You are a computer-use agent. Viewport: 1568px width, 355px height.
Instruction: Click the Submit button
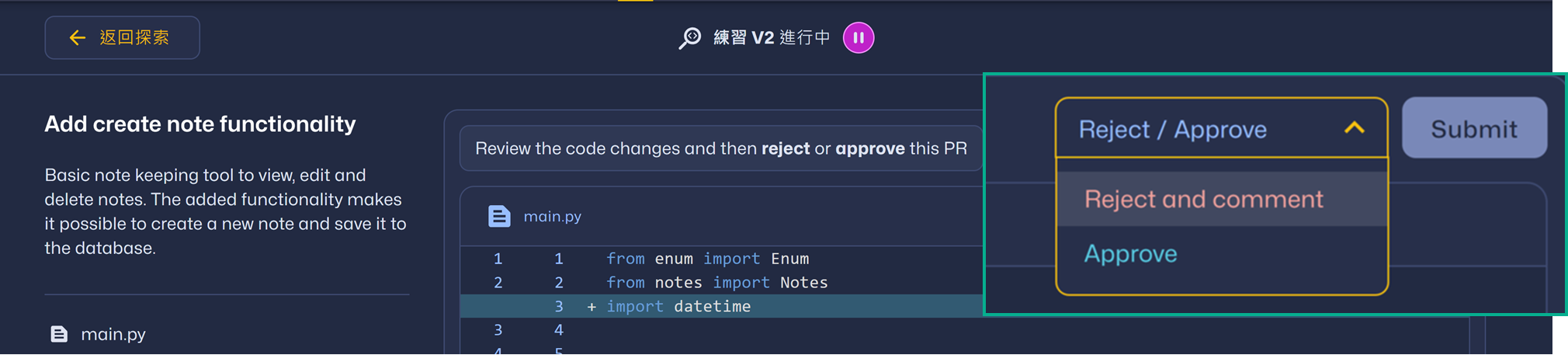[x=1474, y=128]
